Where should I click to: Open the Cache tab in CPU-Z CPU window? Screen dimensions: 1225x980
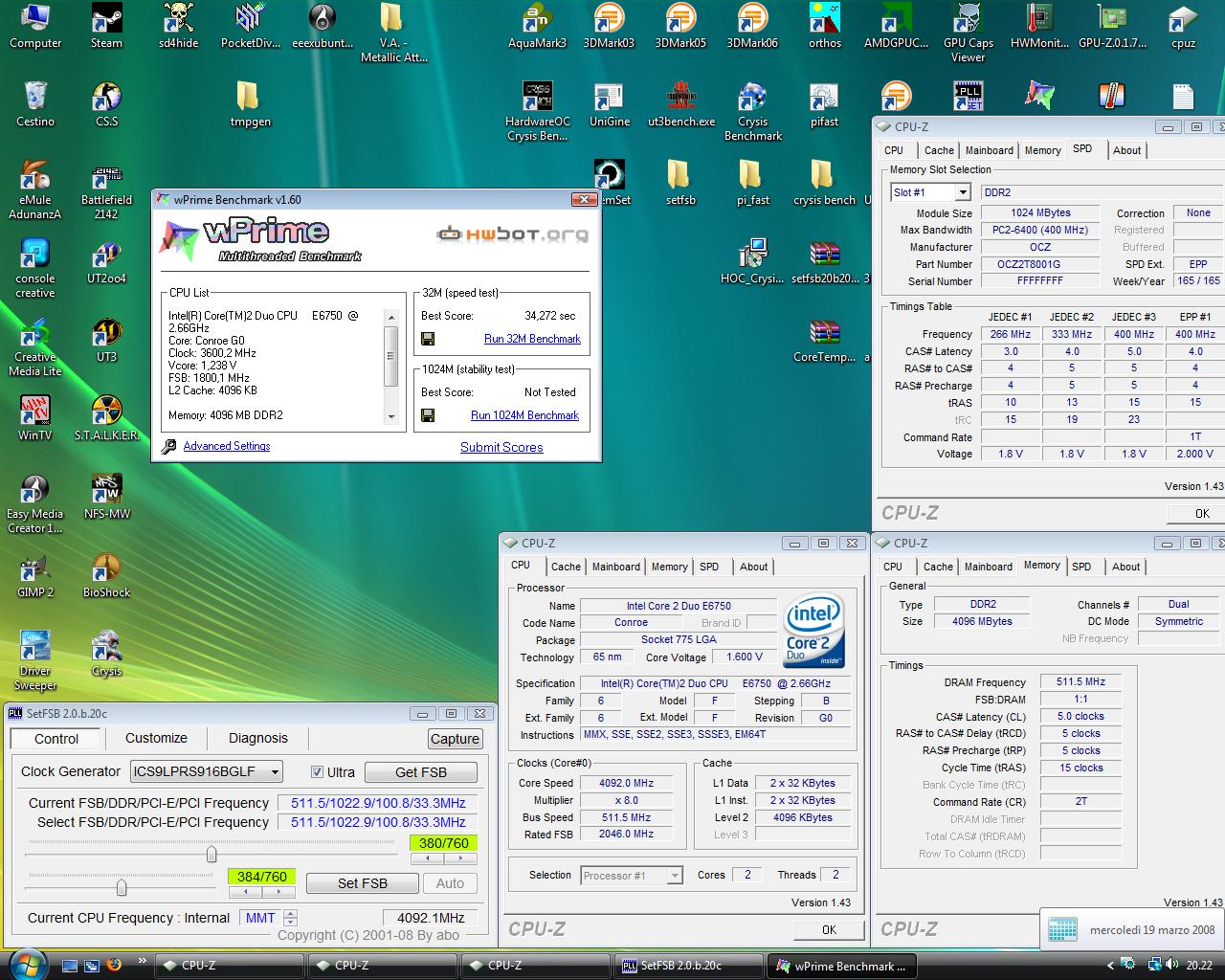[x=566, y=567]
